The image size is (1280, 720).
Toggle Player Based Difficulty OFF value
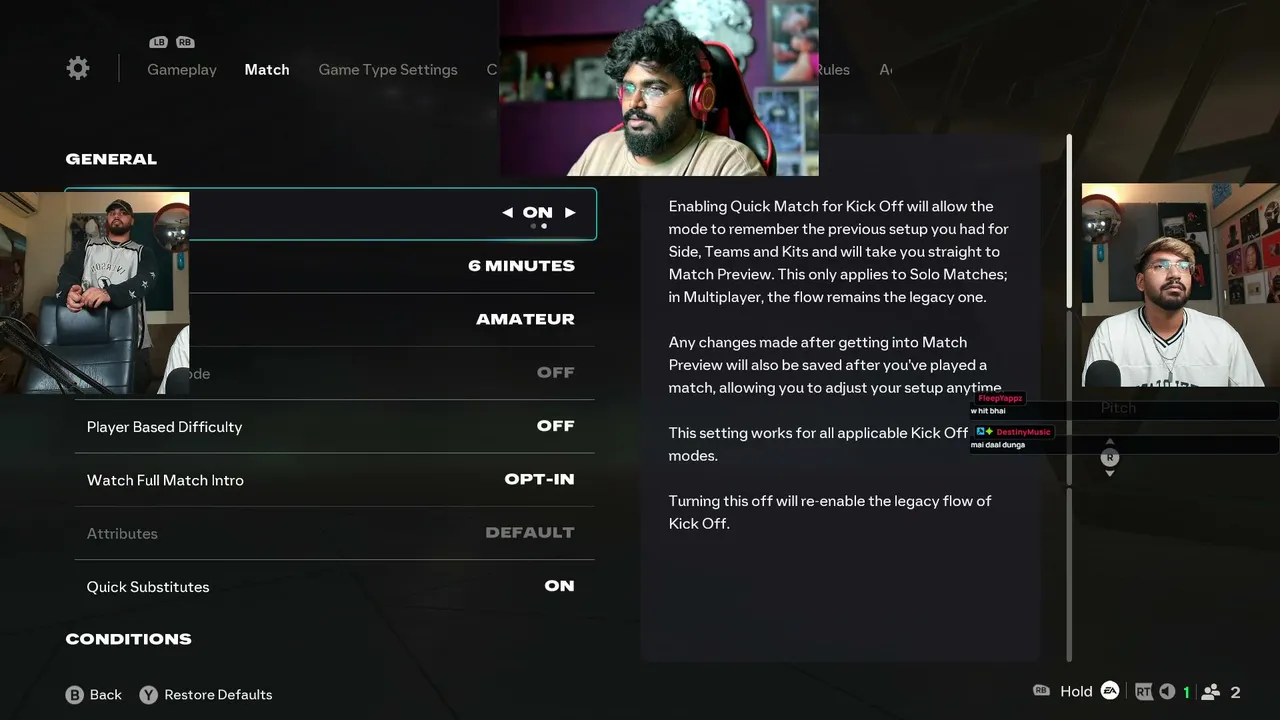(x=555, y=426)
